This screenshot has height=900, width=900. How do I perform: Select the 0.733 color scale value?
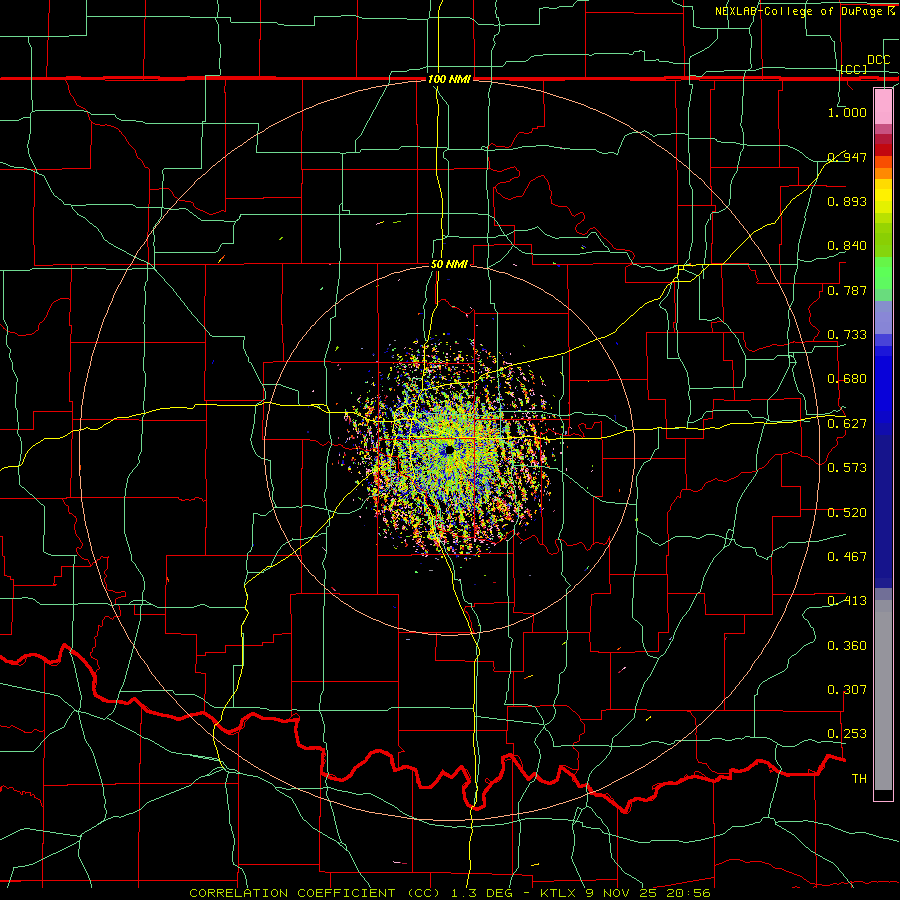[847, 335]
